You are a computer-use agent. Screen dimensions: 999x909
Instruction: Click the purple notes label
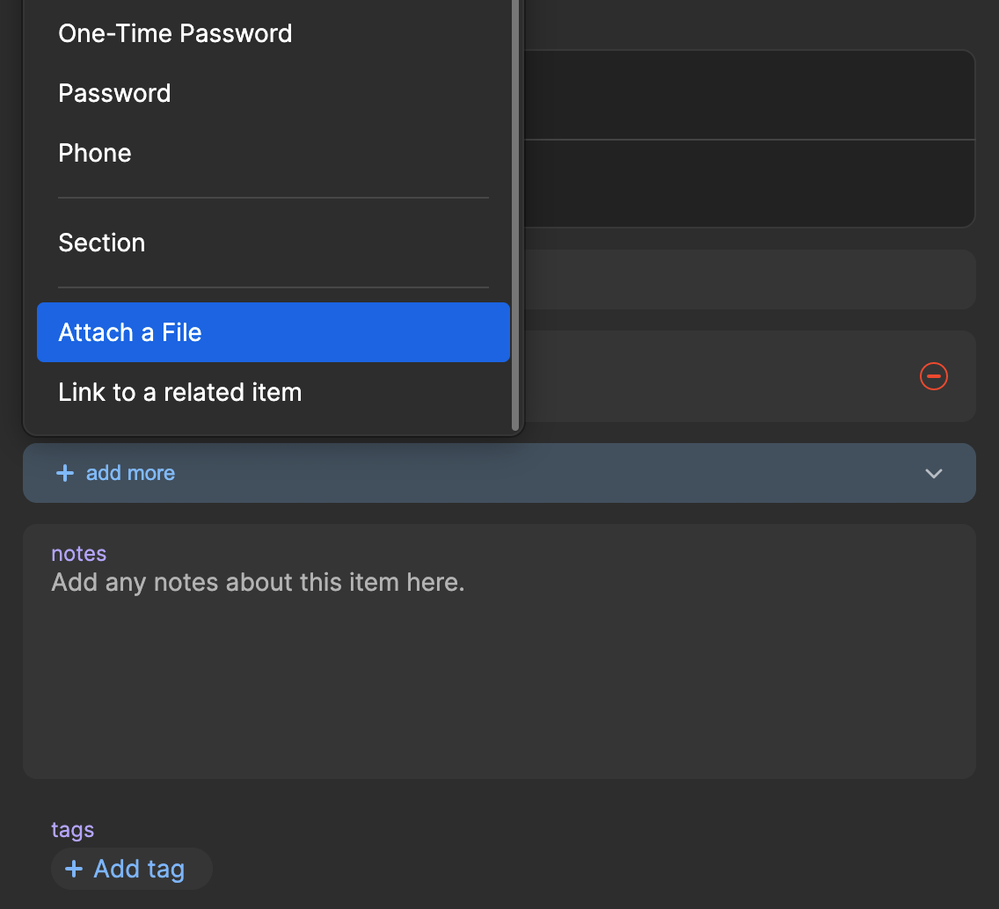[79, 554]
